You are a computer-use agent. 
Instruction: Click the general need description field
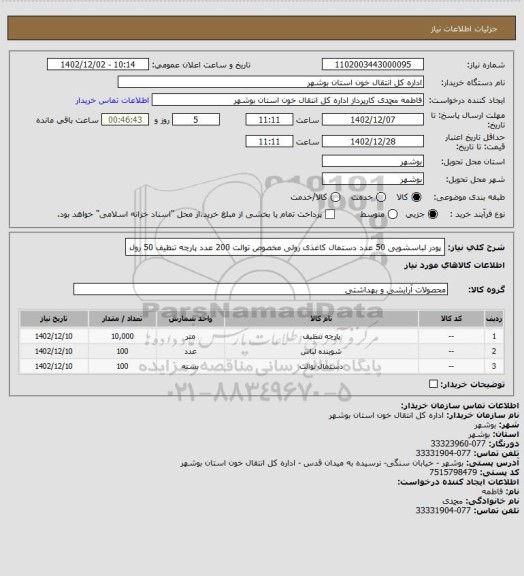click(x=285, y=247)
